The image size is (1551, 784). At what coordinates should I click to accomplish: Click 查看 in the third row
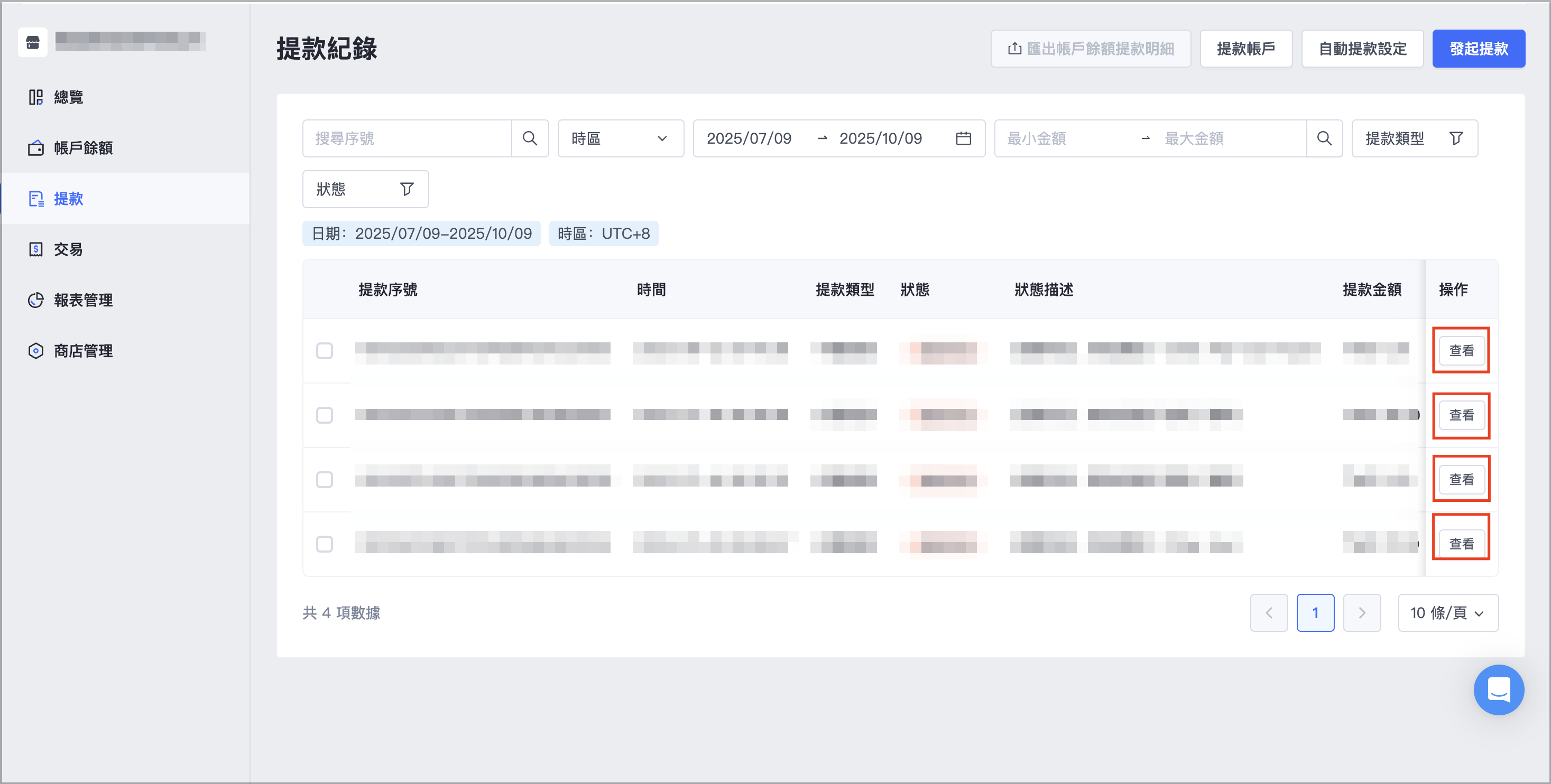click(1461, 480)
